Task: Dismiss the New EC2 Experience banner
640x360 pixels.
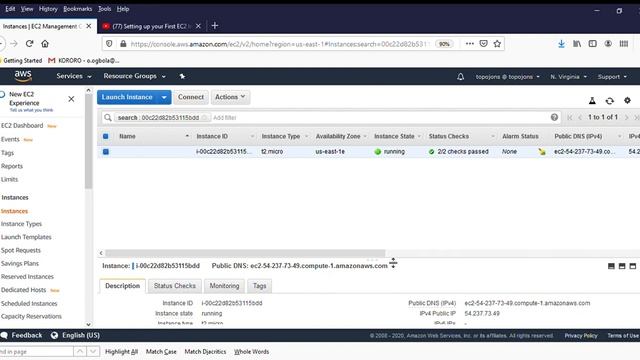Action: click(71, 99)
